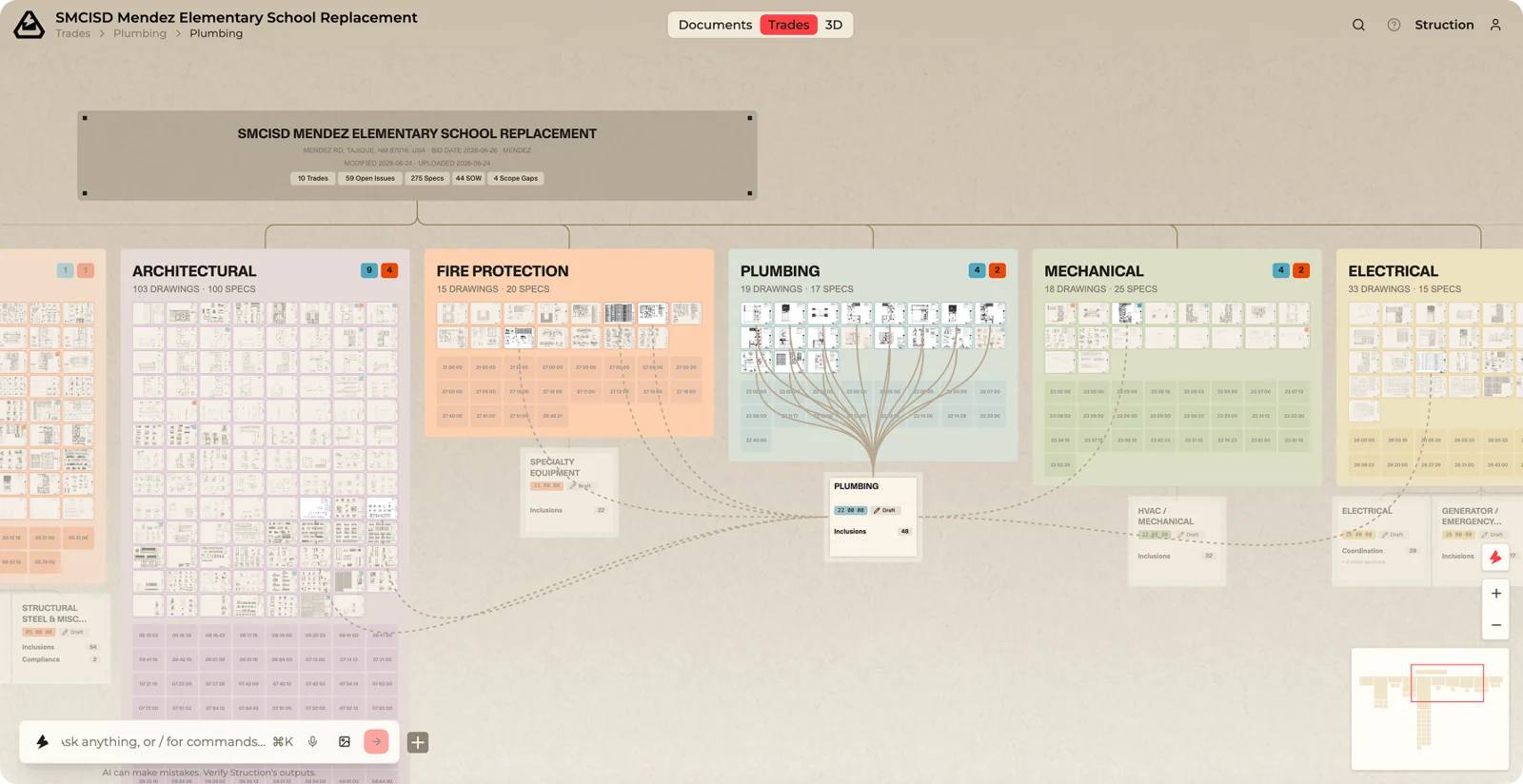Open first drawing thumbnail in Fire Protection
The height and width of the screenshot is (784, 1523).
(x=452, y=313)
